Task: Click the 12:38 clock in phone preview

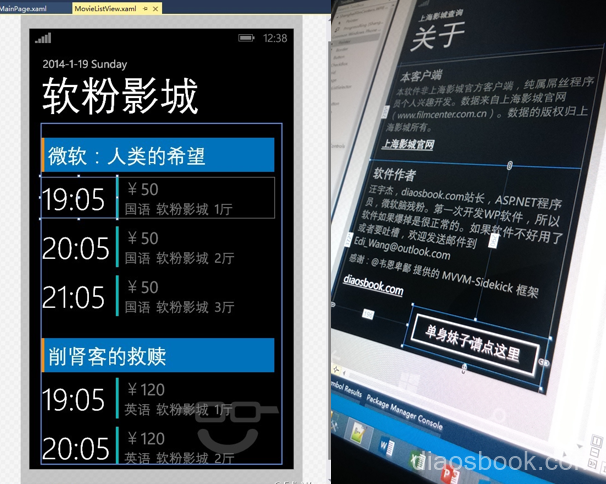Action: (275, 38)
